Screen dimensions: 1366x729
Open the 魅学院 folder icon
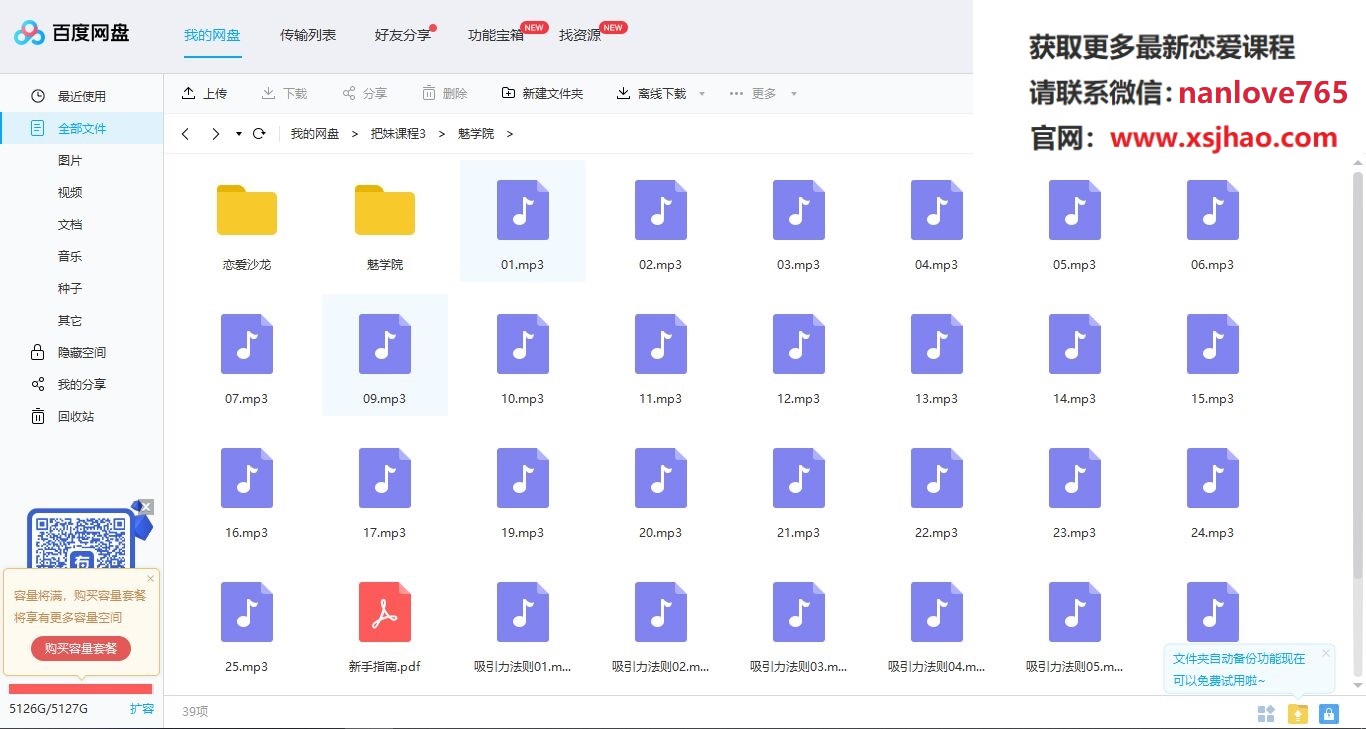[x=385, y=210]
